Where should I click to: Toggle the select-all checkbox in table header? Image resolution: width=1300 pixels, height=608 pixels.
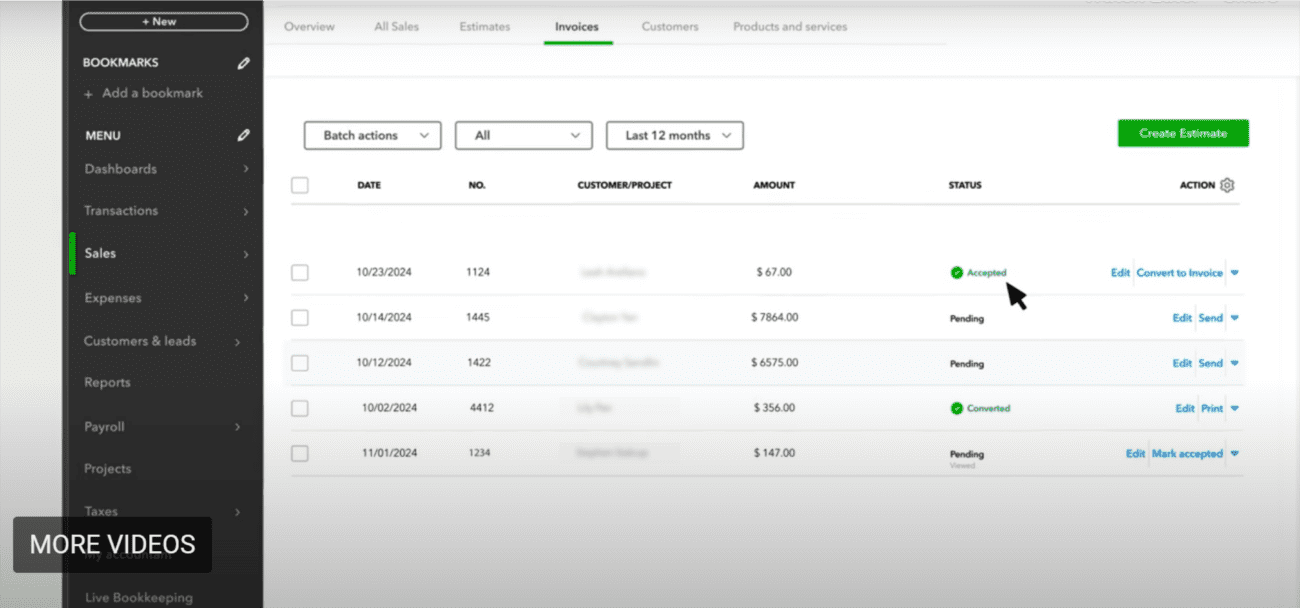(x=300, y=185)
